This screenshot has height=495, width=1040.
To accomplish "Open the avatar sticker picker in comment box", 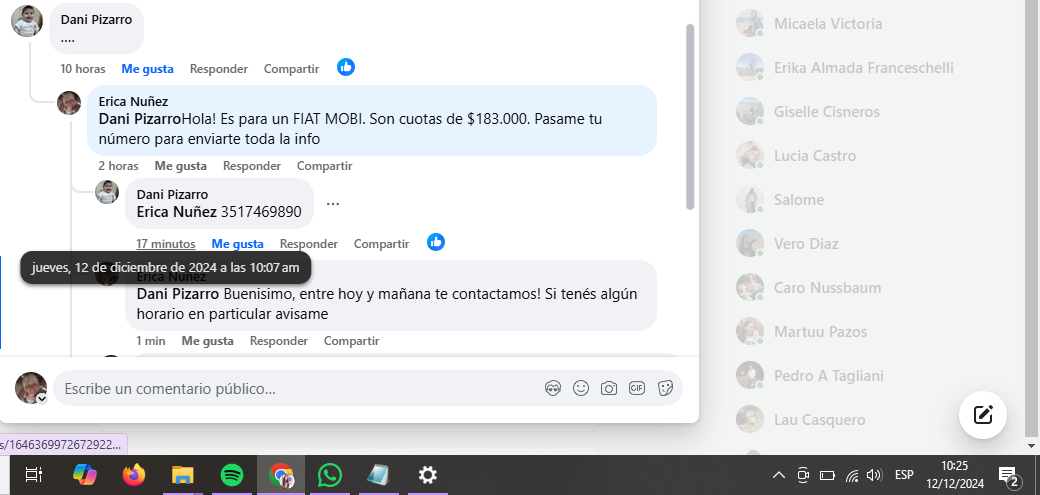I will (552, 388).
